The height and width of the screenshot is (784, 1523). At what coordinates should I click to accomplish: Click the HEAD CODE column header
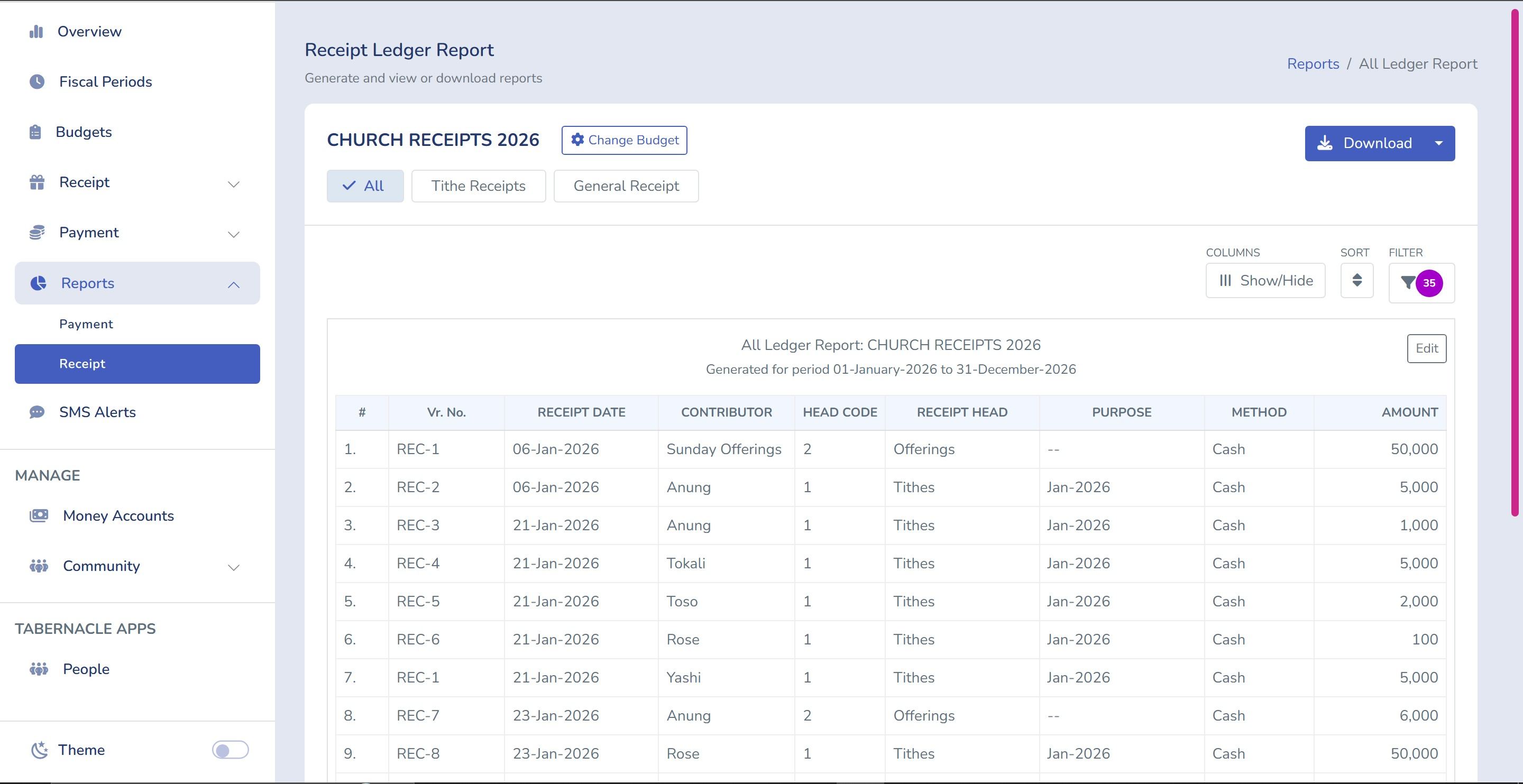tap(840, 412)
